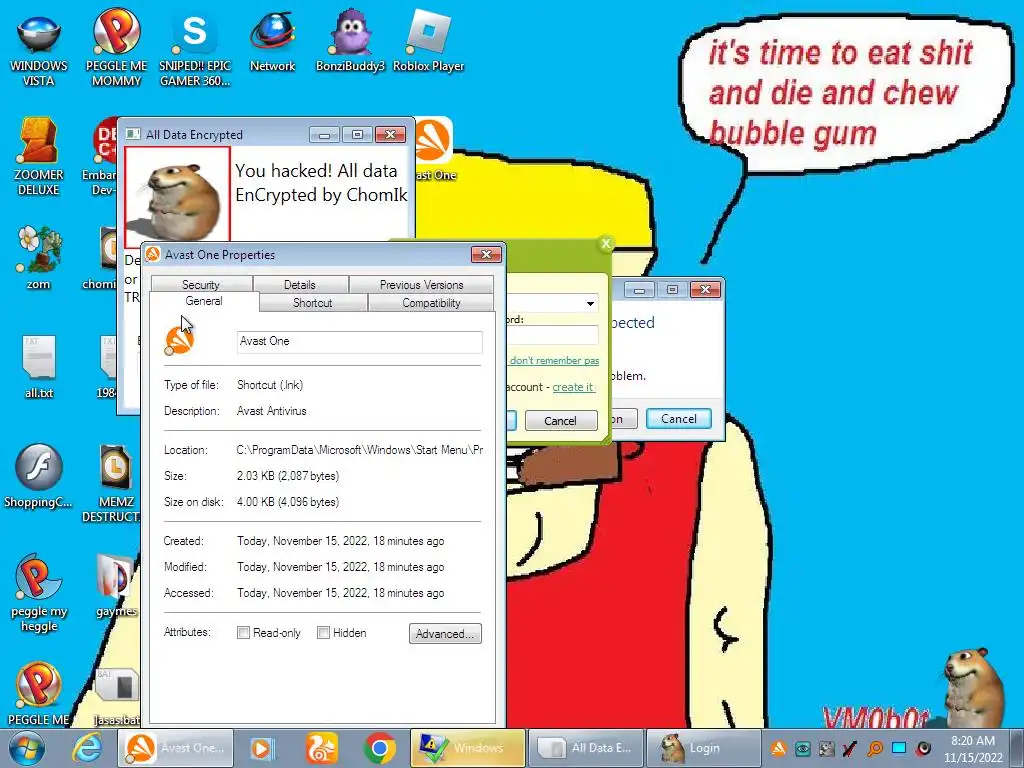Click the 'I don't remember password' link
Viewport: 1024px width, 768px height.
pyautogui.click(x=554, y=360)
